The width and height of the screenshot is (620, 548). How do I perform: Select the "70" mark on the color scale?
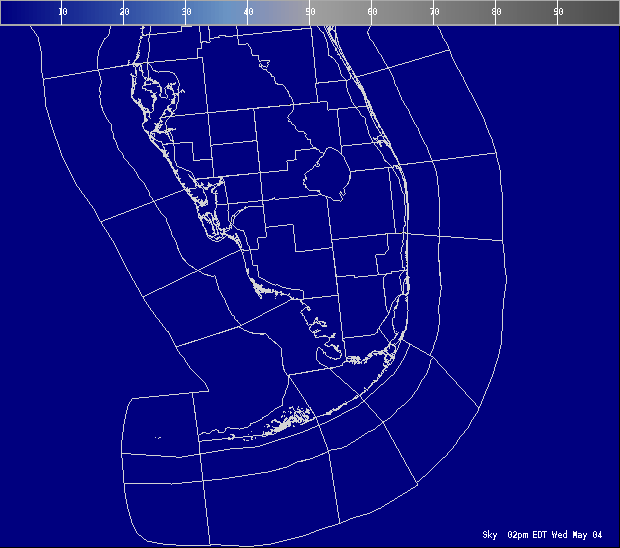point(434,12)
